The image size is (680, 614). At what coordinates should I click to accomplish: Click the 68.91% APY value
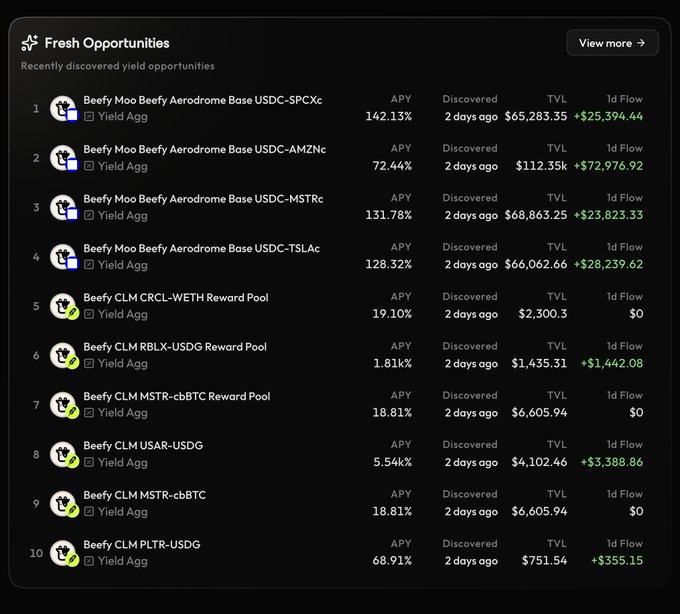pyautogui.click(x=392, y=561)
